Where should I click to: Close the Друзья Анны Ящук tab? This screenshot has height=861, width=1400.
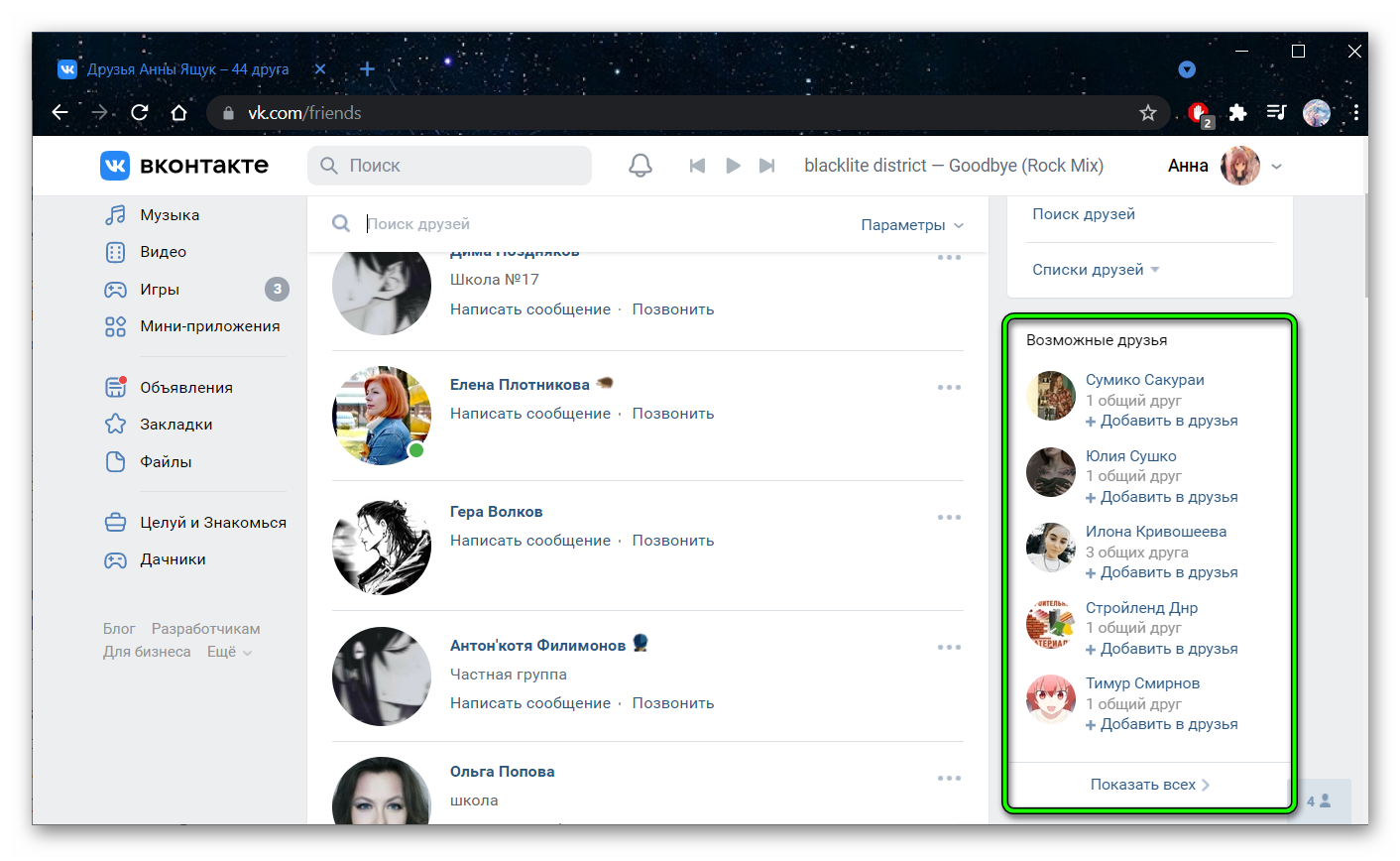tap(320, 69)
